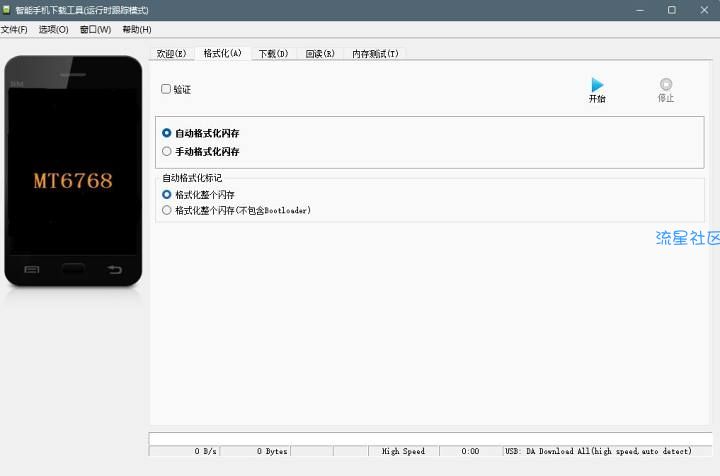Open the 窗口(W) menu

[95, 30]
